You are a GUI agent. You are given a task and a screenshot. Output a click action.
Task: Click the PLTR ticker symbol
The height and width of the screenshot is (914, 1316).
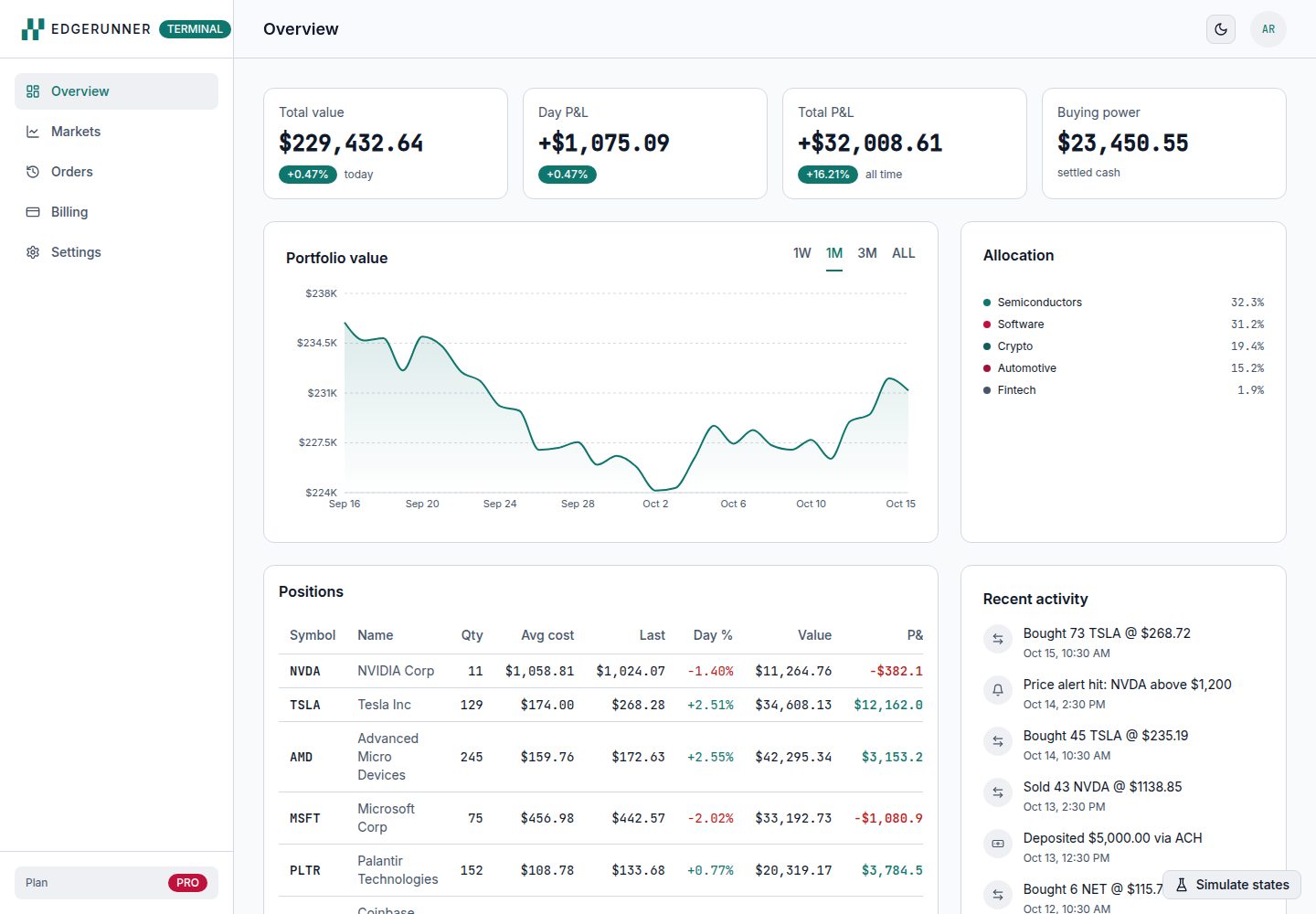point(305,870)
